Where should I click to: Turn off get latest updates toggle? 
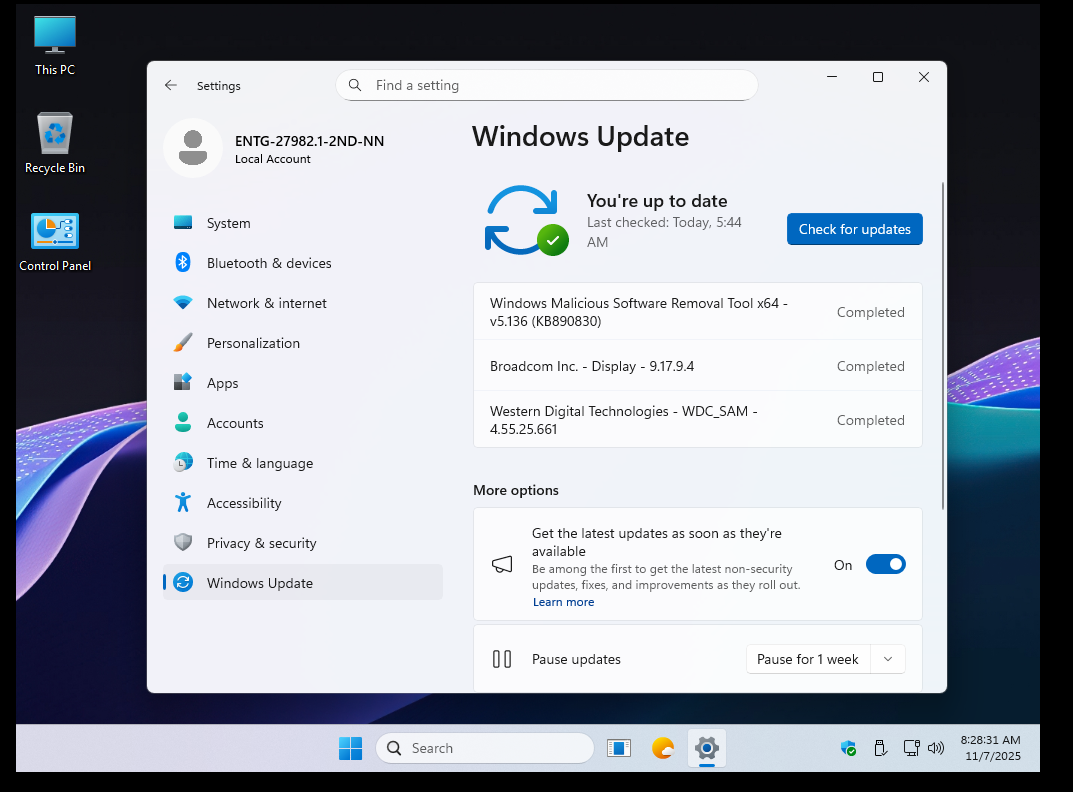(x=885, y=564)
